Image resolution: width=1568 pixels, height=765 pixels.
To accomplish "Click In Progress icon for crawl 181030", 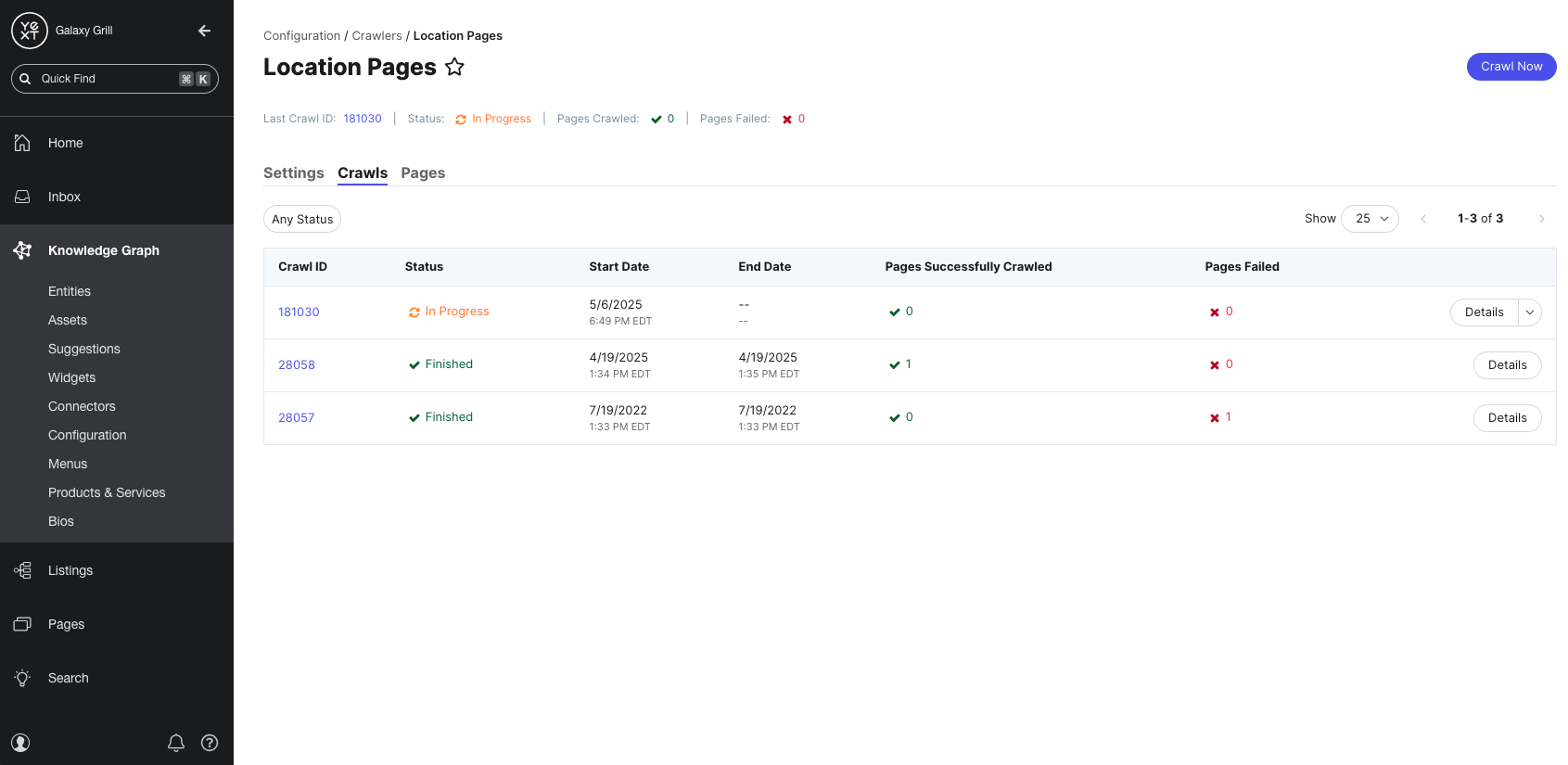I will [414, 312].
